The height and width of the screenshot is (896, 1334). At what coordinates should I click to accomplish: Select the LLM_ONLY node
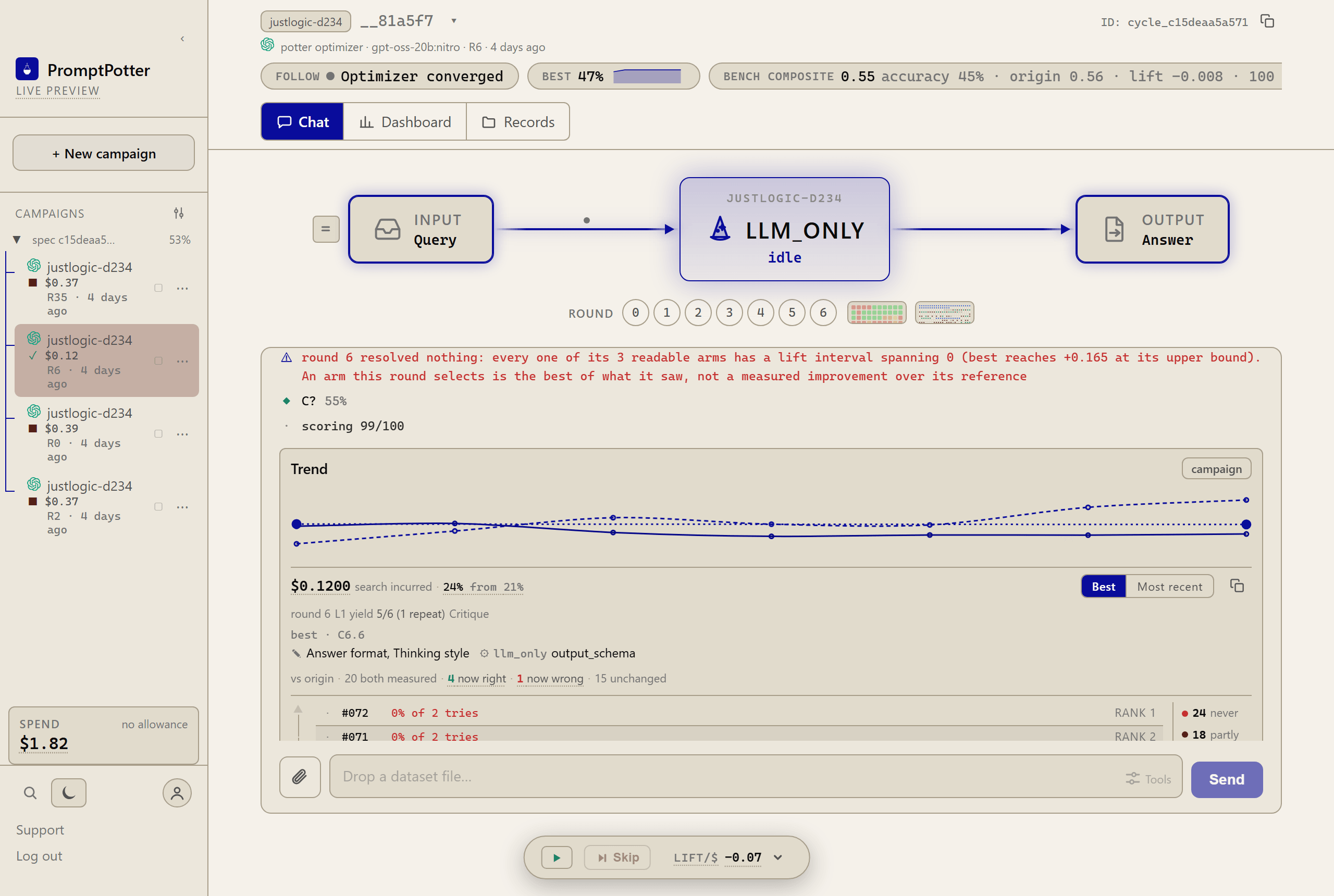click(784, 229)
